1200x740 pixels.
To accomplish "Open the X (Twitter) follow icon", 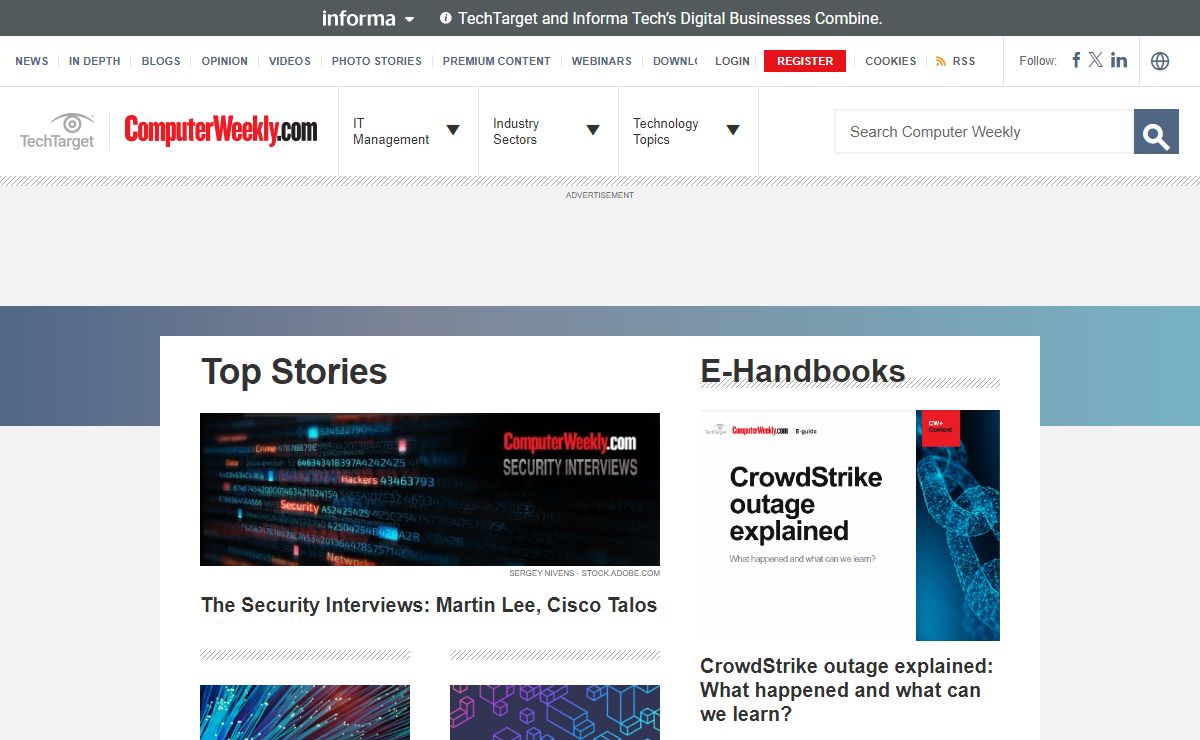I will [x=1096, y=60].
